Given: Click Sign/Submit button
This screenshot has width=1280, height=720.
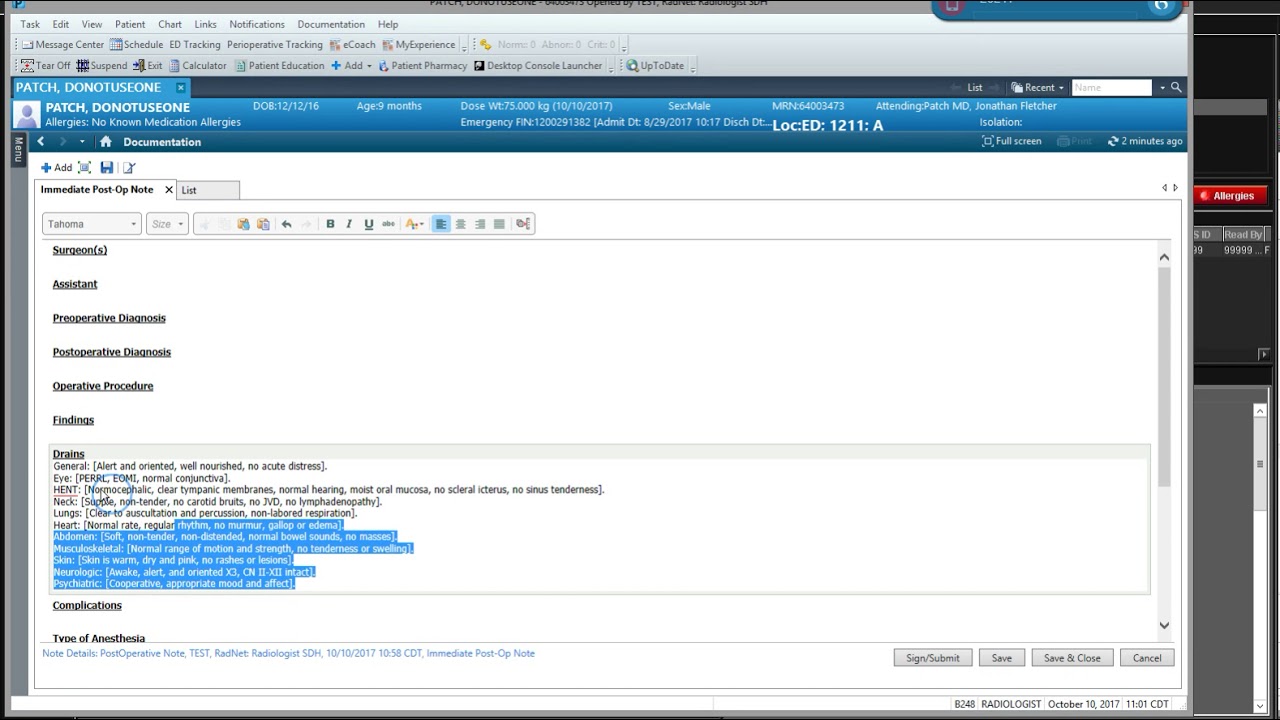Looking at the screenshot, I should [933, 658].
